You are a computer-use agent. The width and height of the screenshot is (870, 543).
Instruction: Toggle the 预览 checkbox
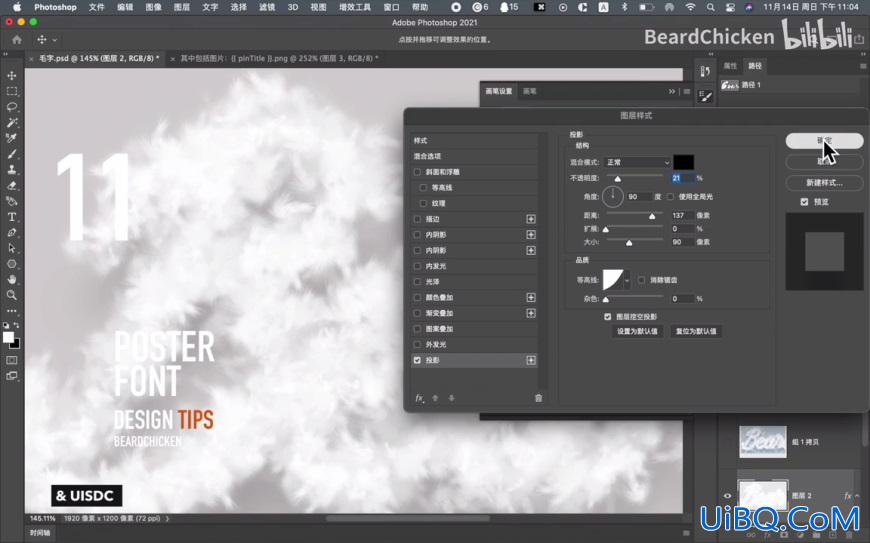(x=805, y=202)
